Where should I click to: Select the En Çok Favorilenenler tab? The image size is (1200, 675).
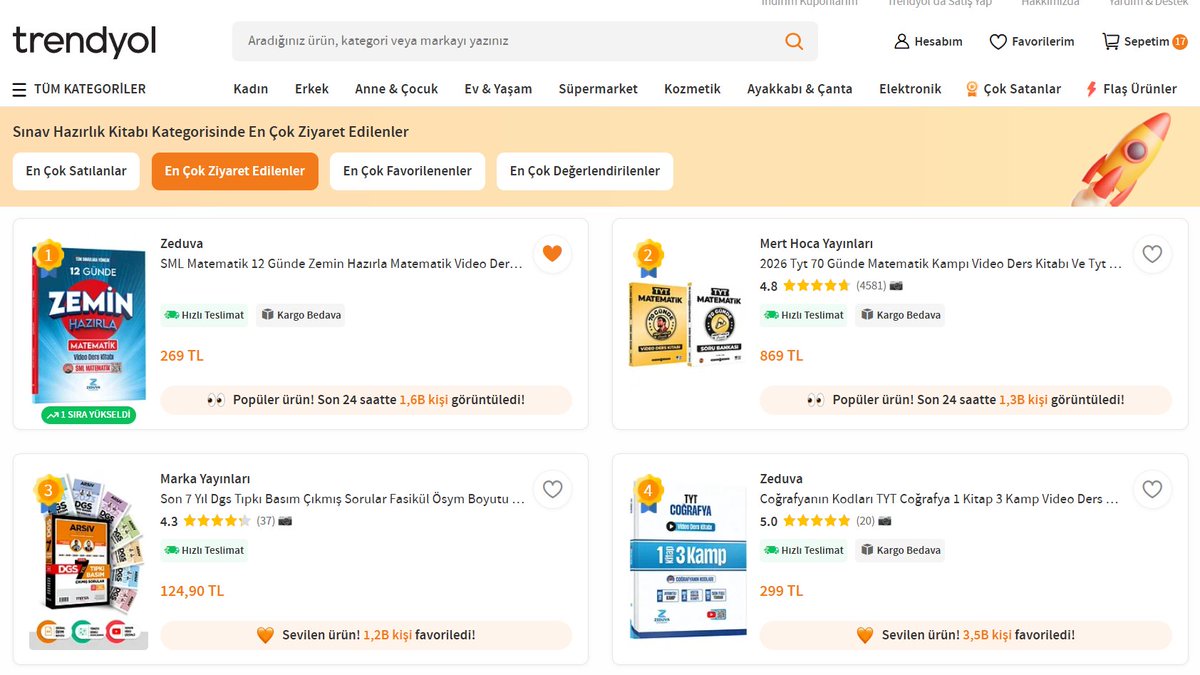(407, 171)
